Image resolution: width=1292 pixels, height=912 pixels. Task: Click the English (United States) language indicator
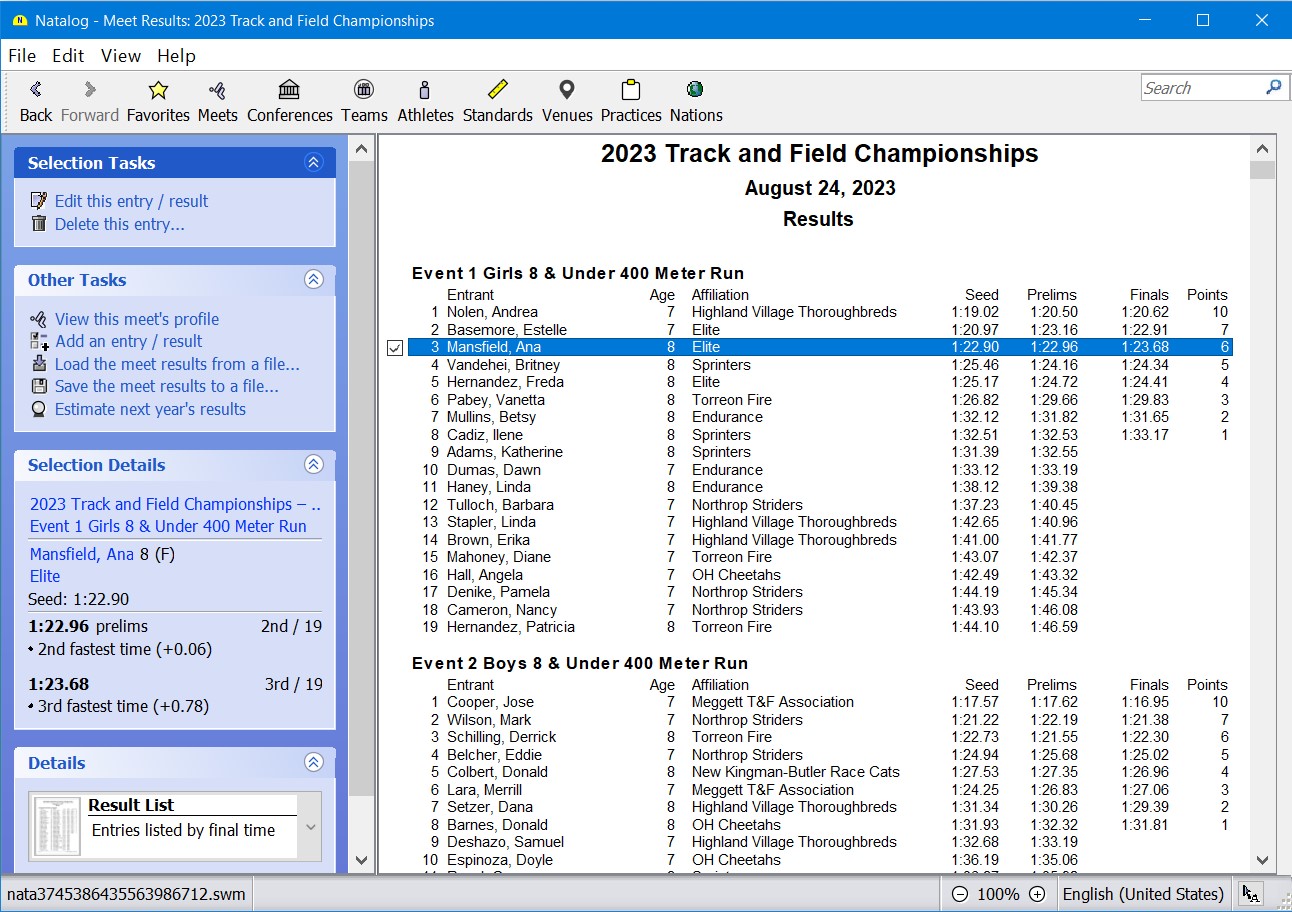pos(1142,894)
